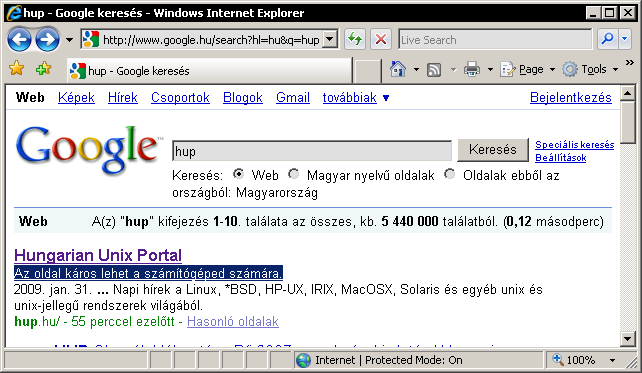Open the Beállítások link

(561, 158)
